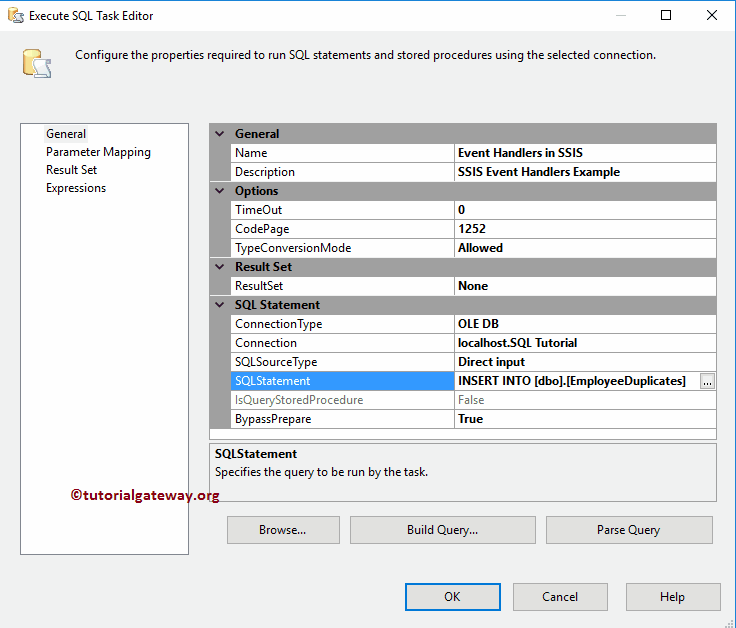Click the greyed False value of IsQueryStoredProcedure
This screenshot has width=736, height=628.
pyautogui.click(x=585, y=400)
